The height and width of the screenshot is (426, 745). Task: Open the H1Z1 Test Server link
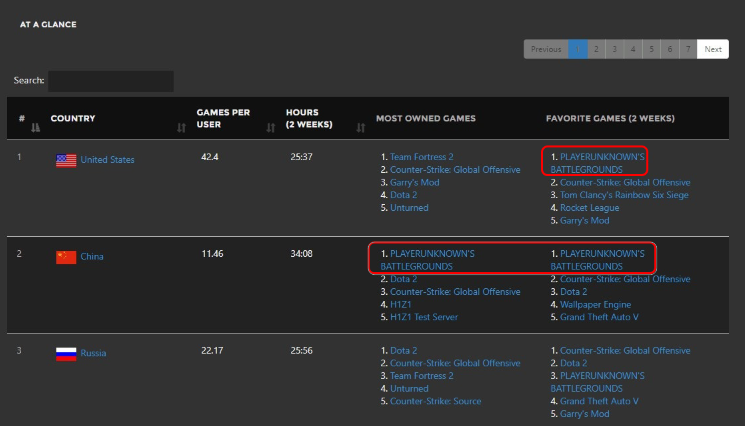(424, 317)
